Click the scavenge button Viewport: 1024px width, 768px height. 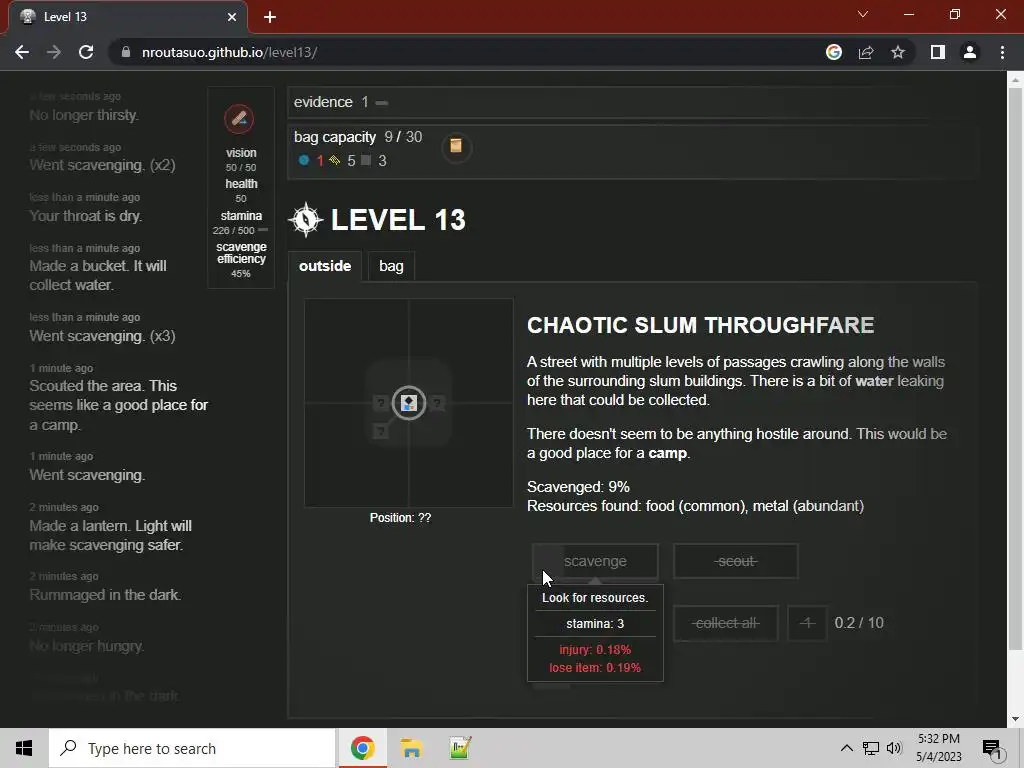pos(595,561)
